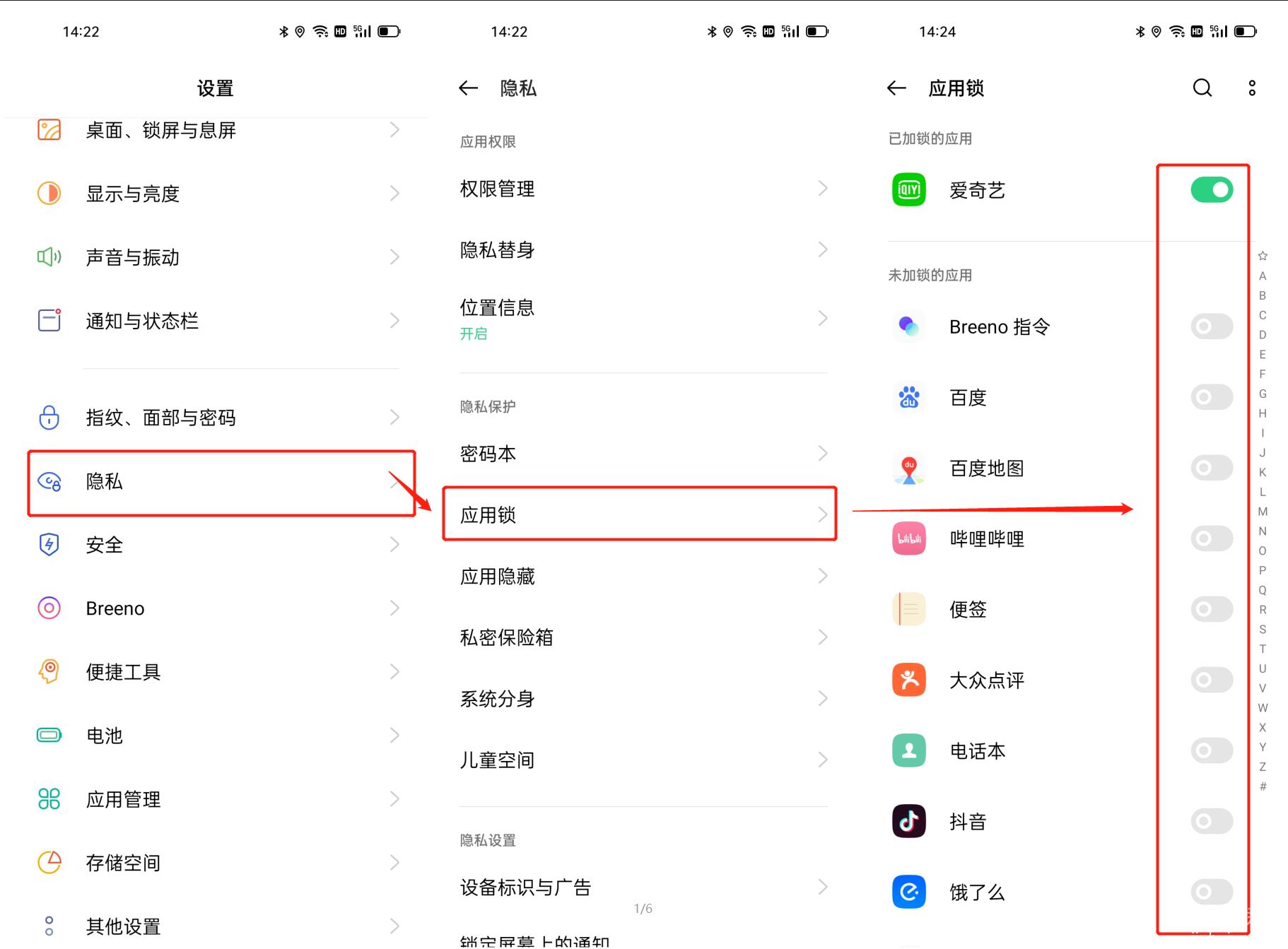Open the chevron on 系统分身 row
Viewport: 1288px width, 949px height.
823,699
